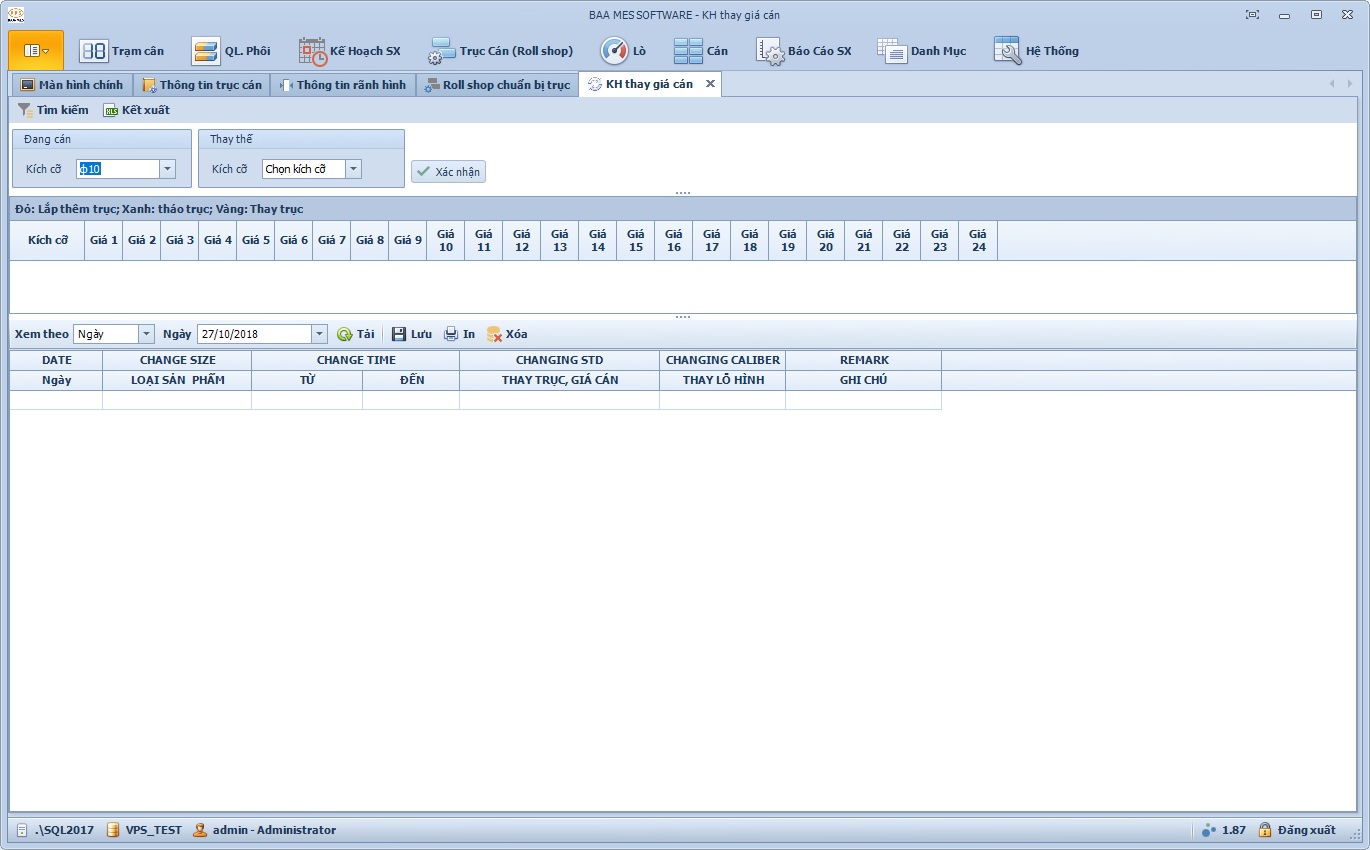The image size is (1370, 850).
Task: Open the Báo Cáo SX reports menu
Action: (804, 51)
